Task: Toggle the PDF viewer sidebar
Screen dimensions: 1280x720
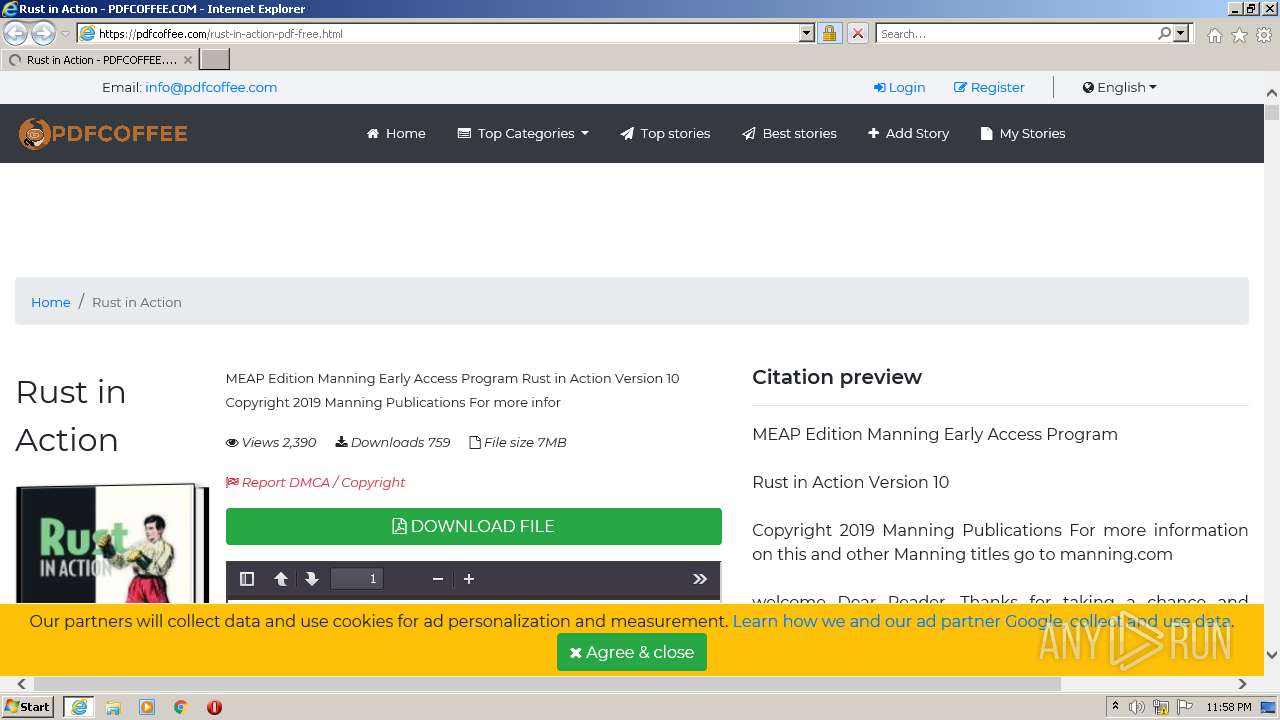Action: pos(247,579)
